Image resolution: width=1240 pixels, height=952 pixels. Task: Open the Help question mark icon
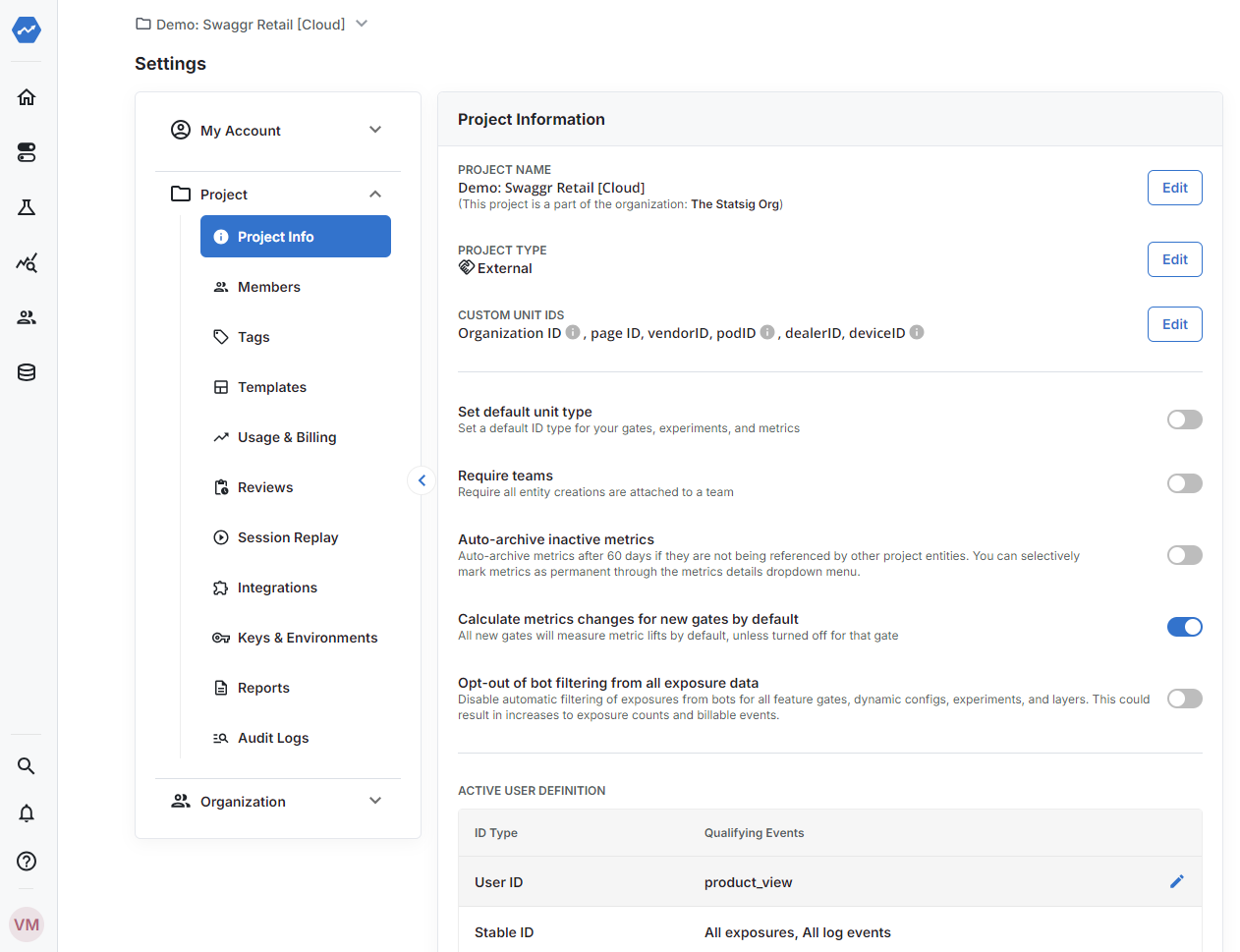point(26,861)
